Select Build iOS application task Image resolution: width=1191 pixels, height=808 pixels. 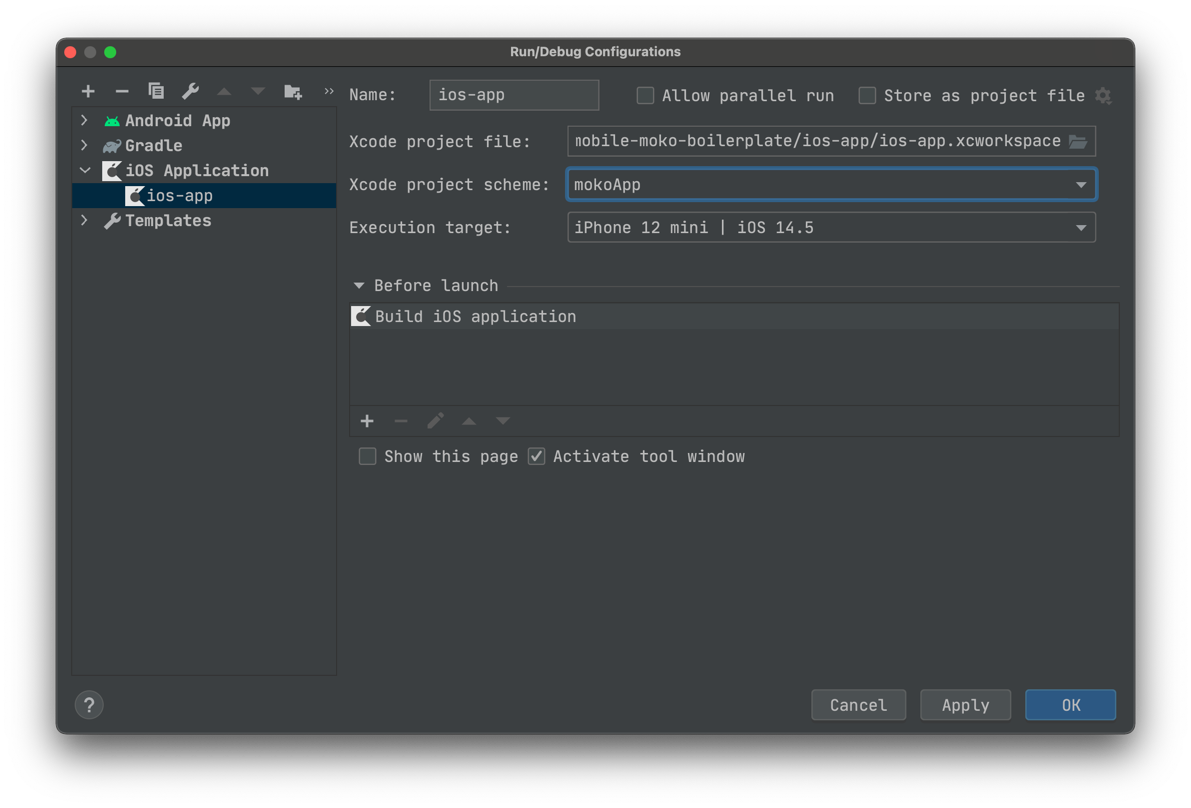(x=734, y=317)
